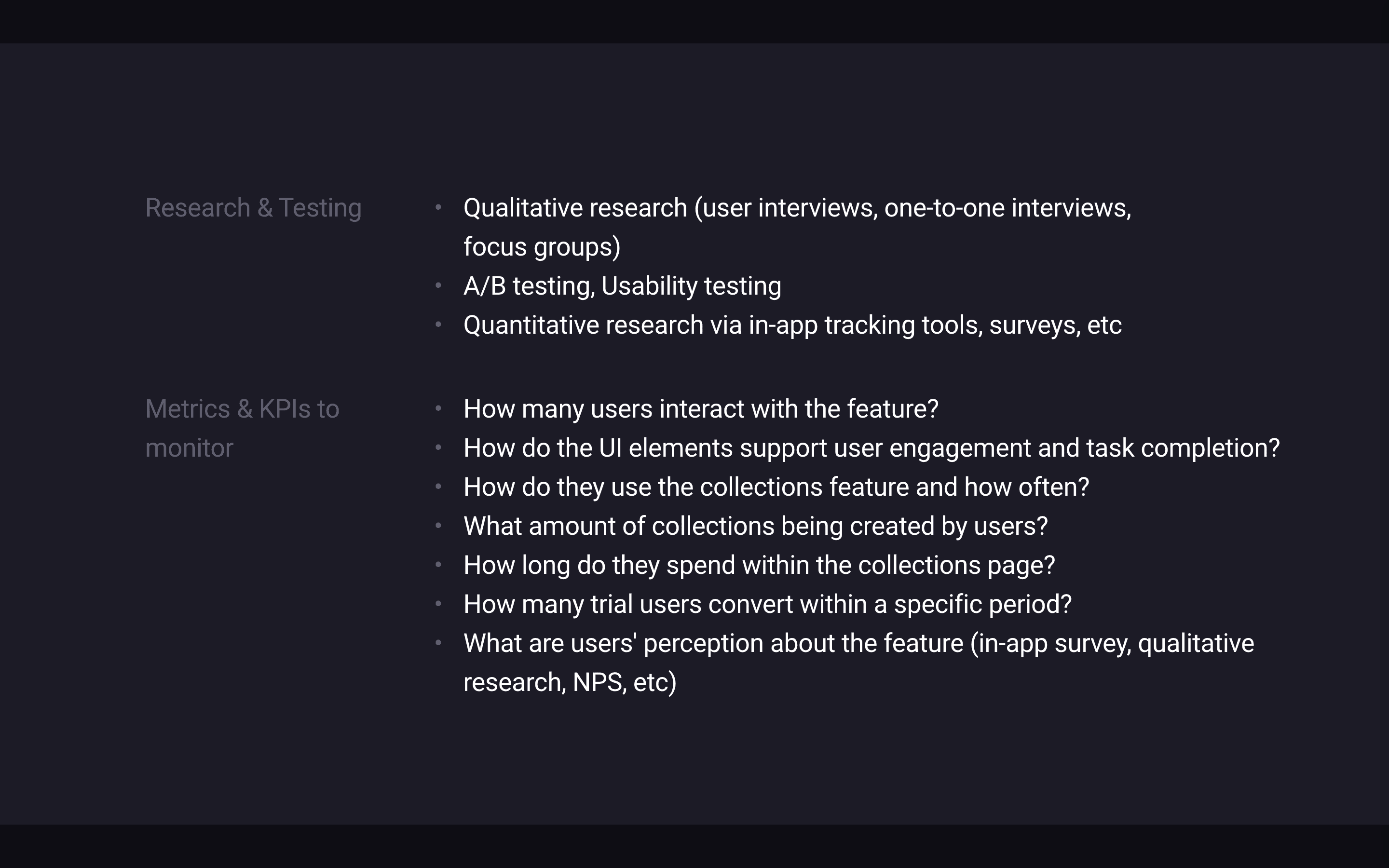The image size is (1389, 868).
Task: Click the bullet dot before 'A/B testing'
Action: tap(438, 285)
